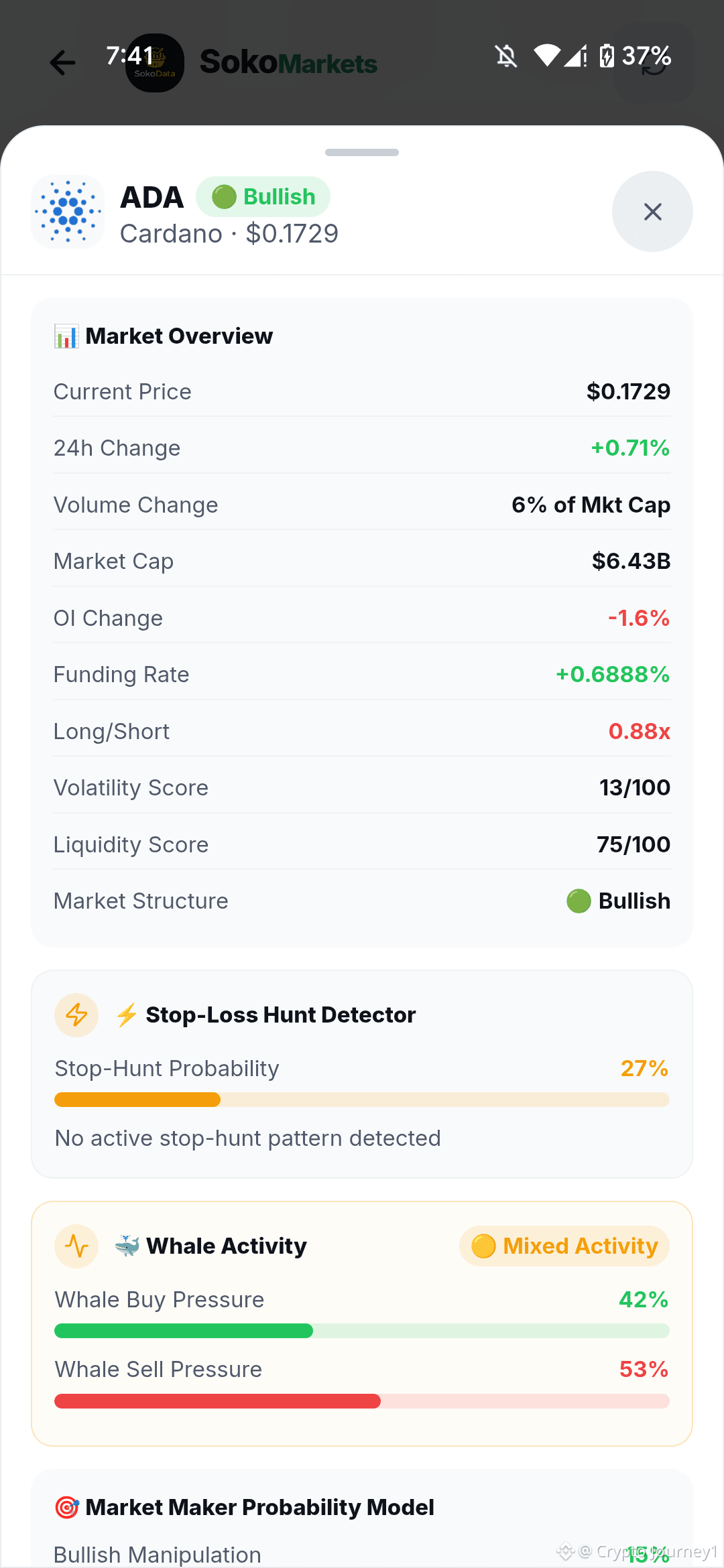This screenshot has height=1568, width=724.
Task: Tap the Whale Buy Pressure green bar
Action: click(x=362, y=1331)
